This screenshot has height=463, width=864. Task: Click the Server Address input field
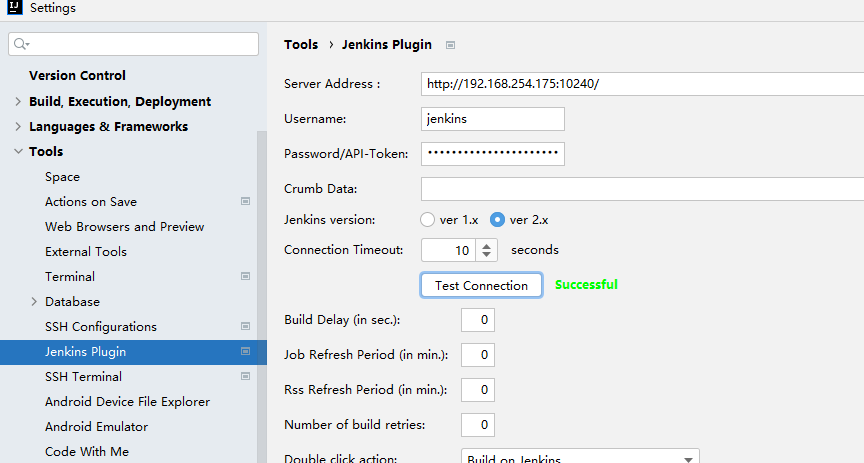(x=640, y=84)
